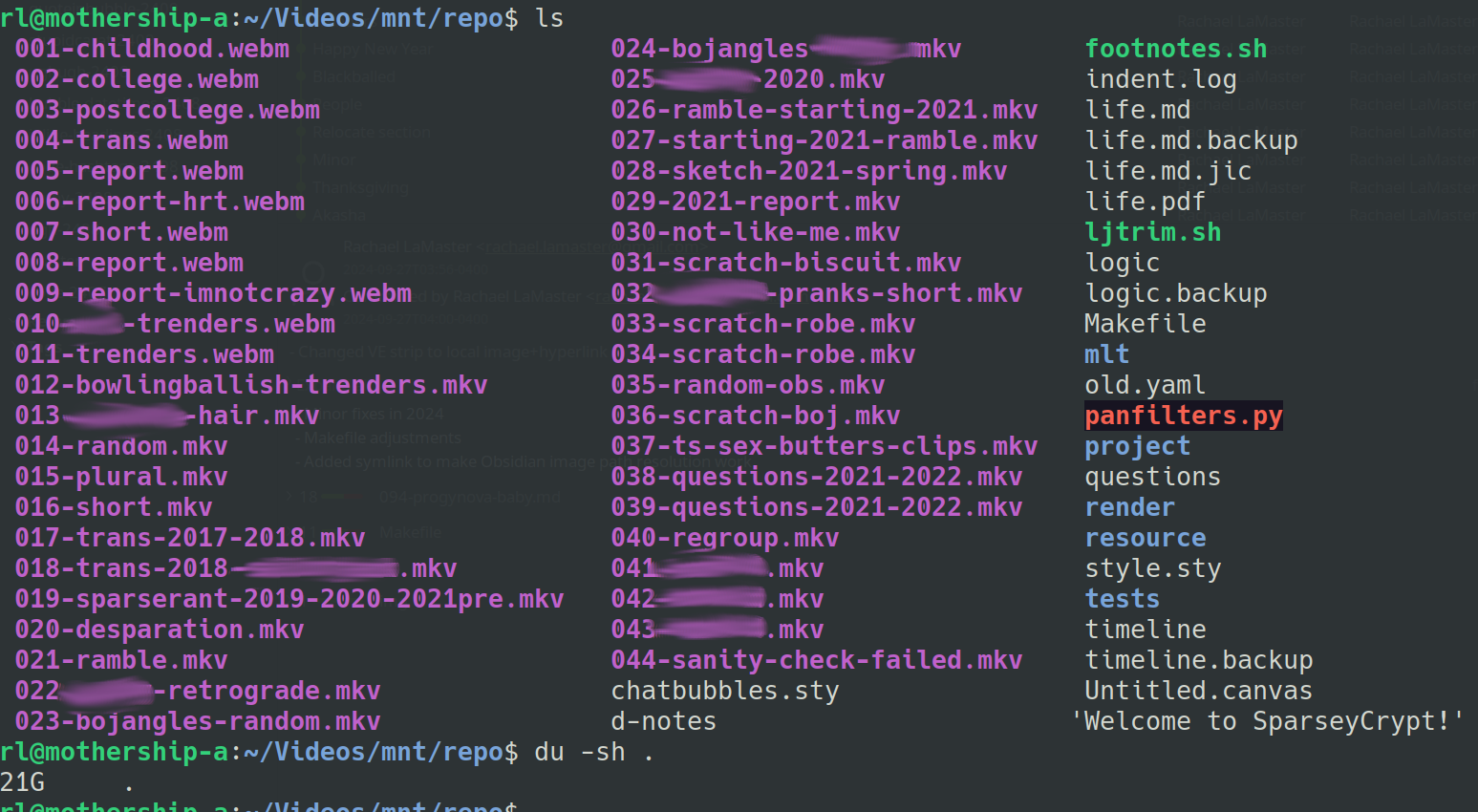Click 019-sparserant-2019-2020-2021pre.mkv filename
Image resolution: width=1478 pixels, height=812 pixels.
[289, 599]
